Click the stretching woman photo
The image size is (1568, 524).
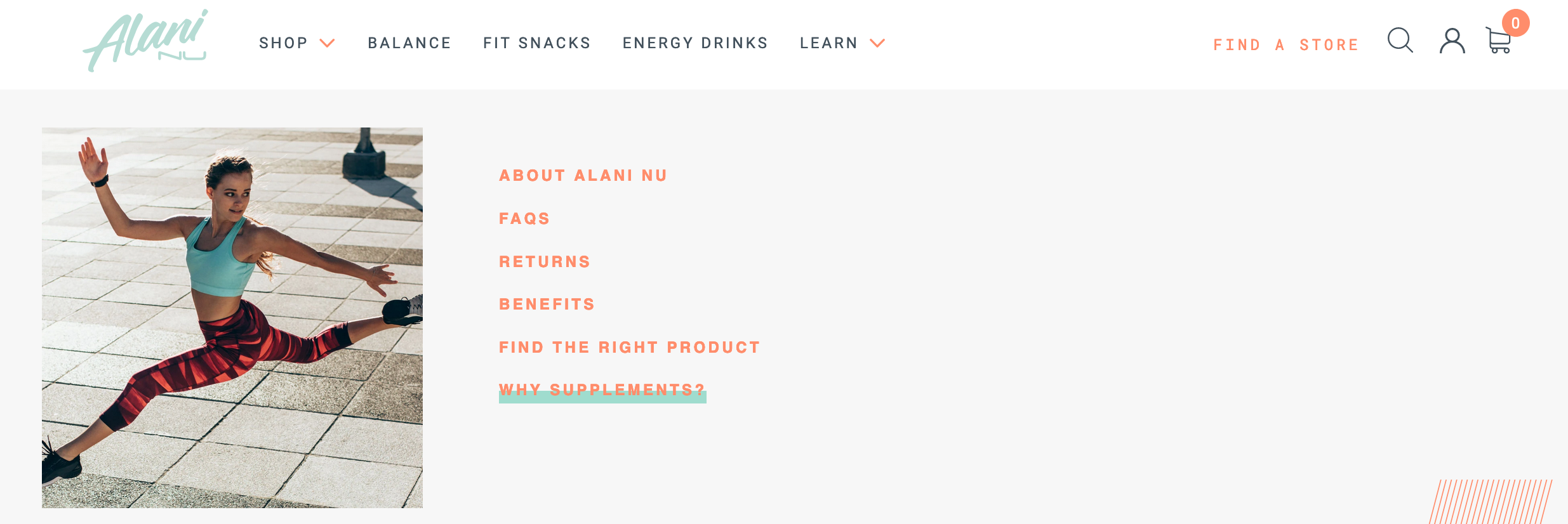pyautogui.click(x=232, y=317)
